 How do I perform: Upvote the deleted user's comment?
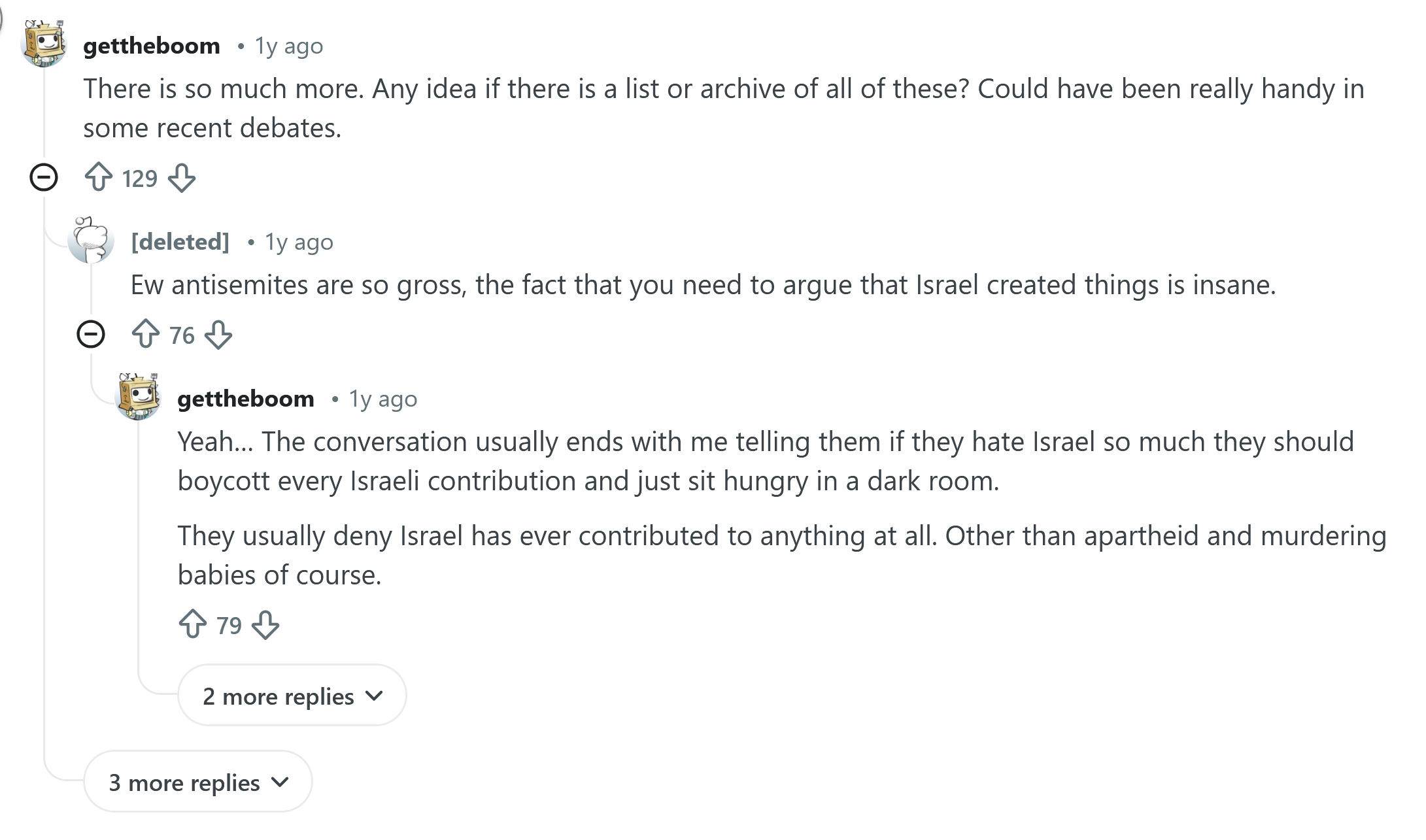tap(146, 334)
